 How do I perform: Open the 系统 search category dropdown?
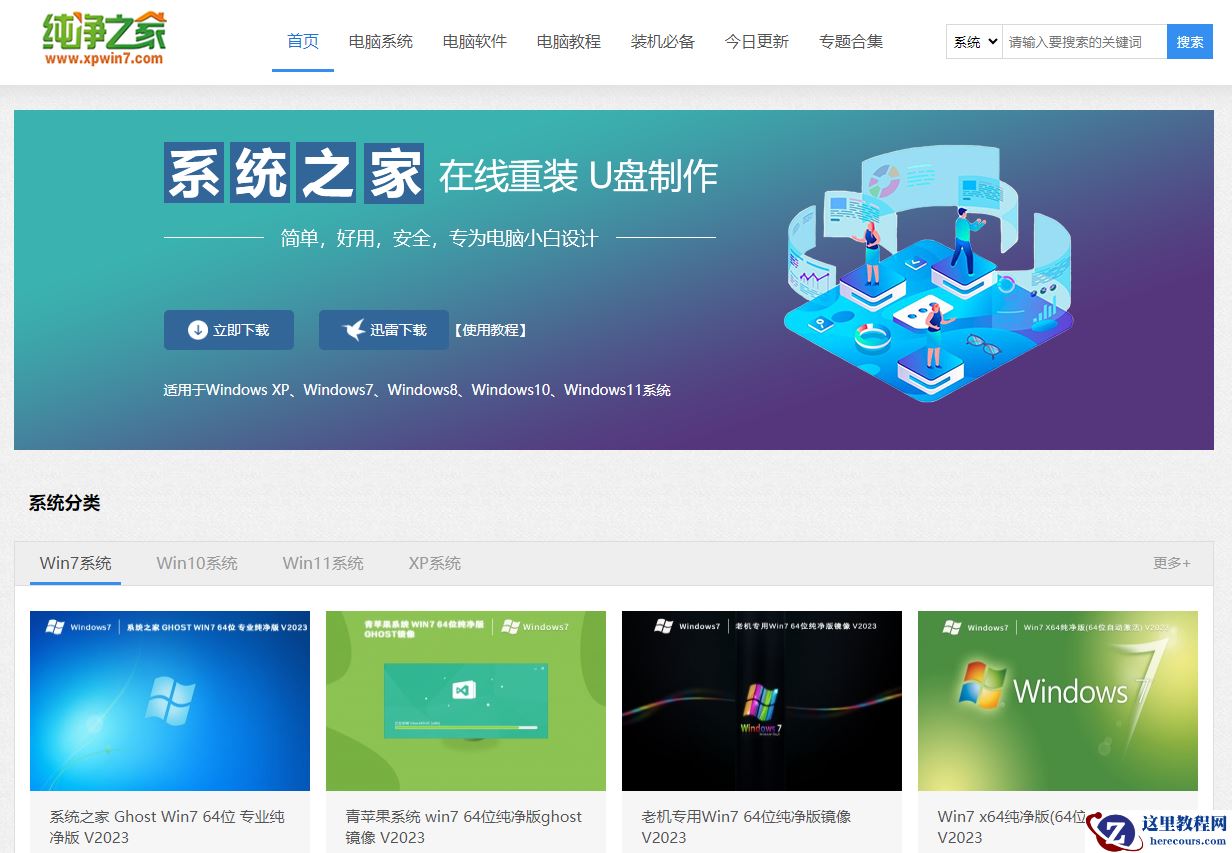coord(971,42)
